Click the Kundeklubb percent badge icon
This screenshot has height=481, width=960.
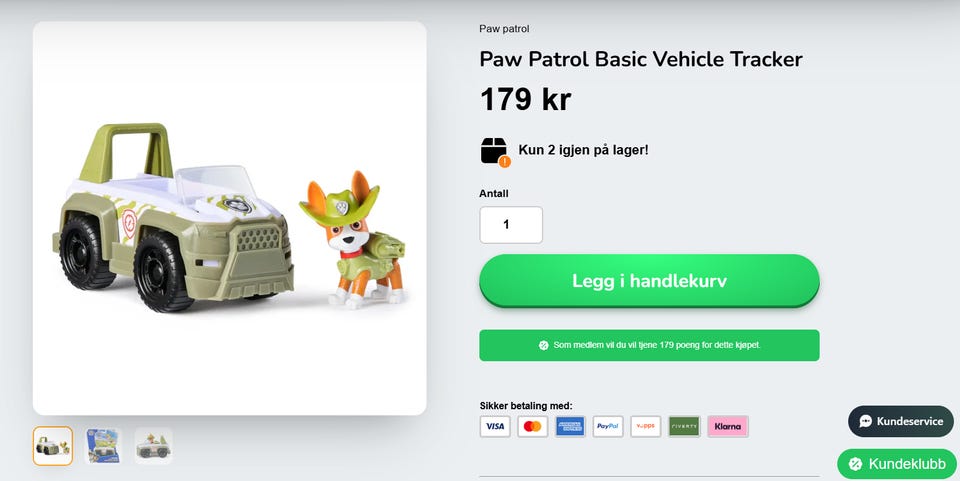(855, 464)
